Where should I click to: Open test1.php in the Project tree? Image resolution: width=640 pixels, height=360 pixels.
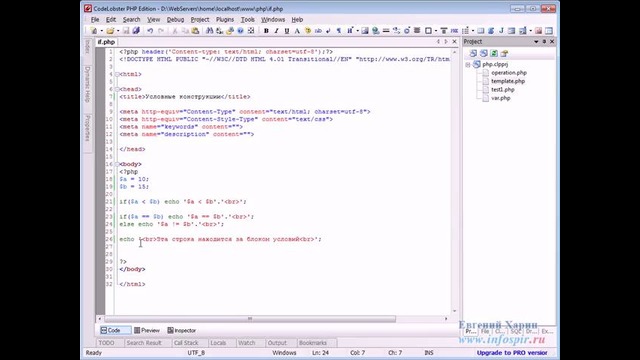point(502,90)
